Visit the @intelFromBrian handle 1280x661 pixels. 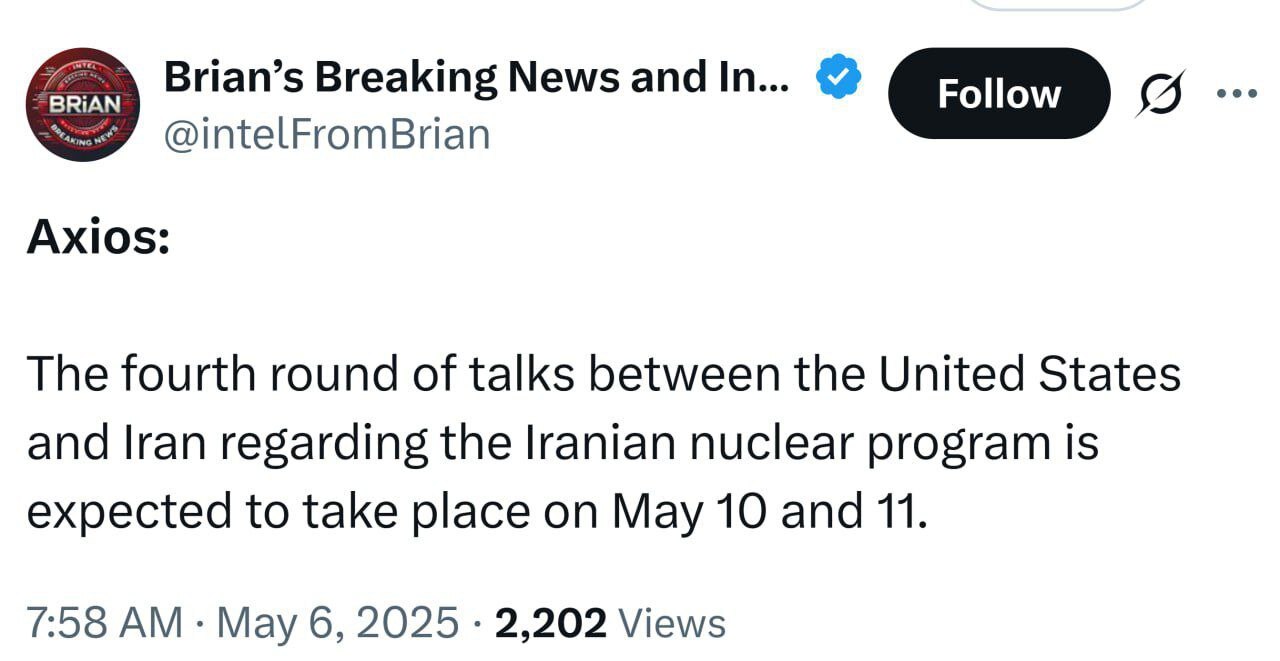point(326,133)
